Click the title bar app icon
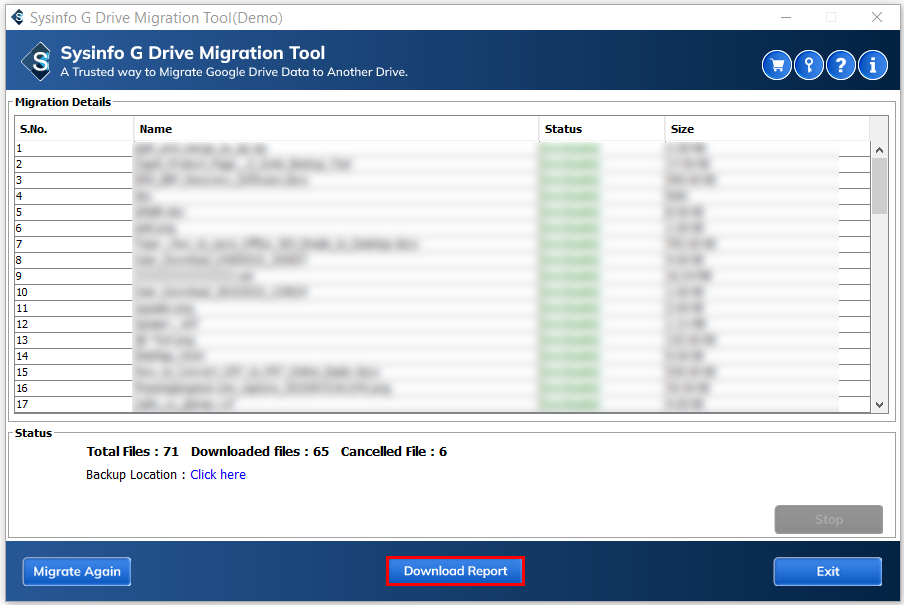This screenshot has height=605, width=904. pyautogui.click(x=18, y=18)
